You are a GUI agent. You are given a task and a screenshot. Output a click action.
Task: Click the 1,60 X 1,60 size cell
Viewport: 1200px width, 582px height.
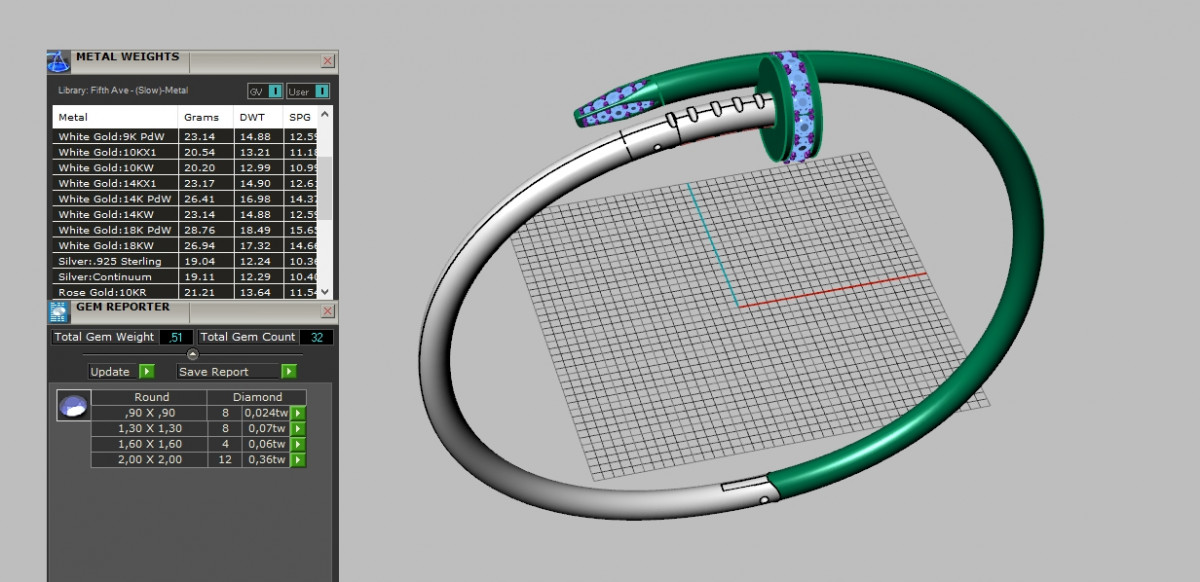tap(149, 444)
